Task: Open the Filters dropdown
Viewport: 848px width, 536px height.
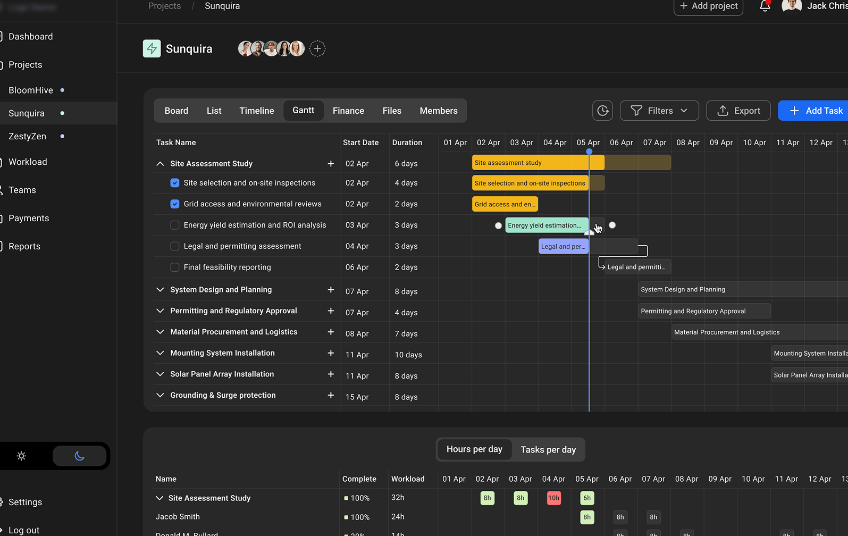Action: (659, 110)
